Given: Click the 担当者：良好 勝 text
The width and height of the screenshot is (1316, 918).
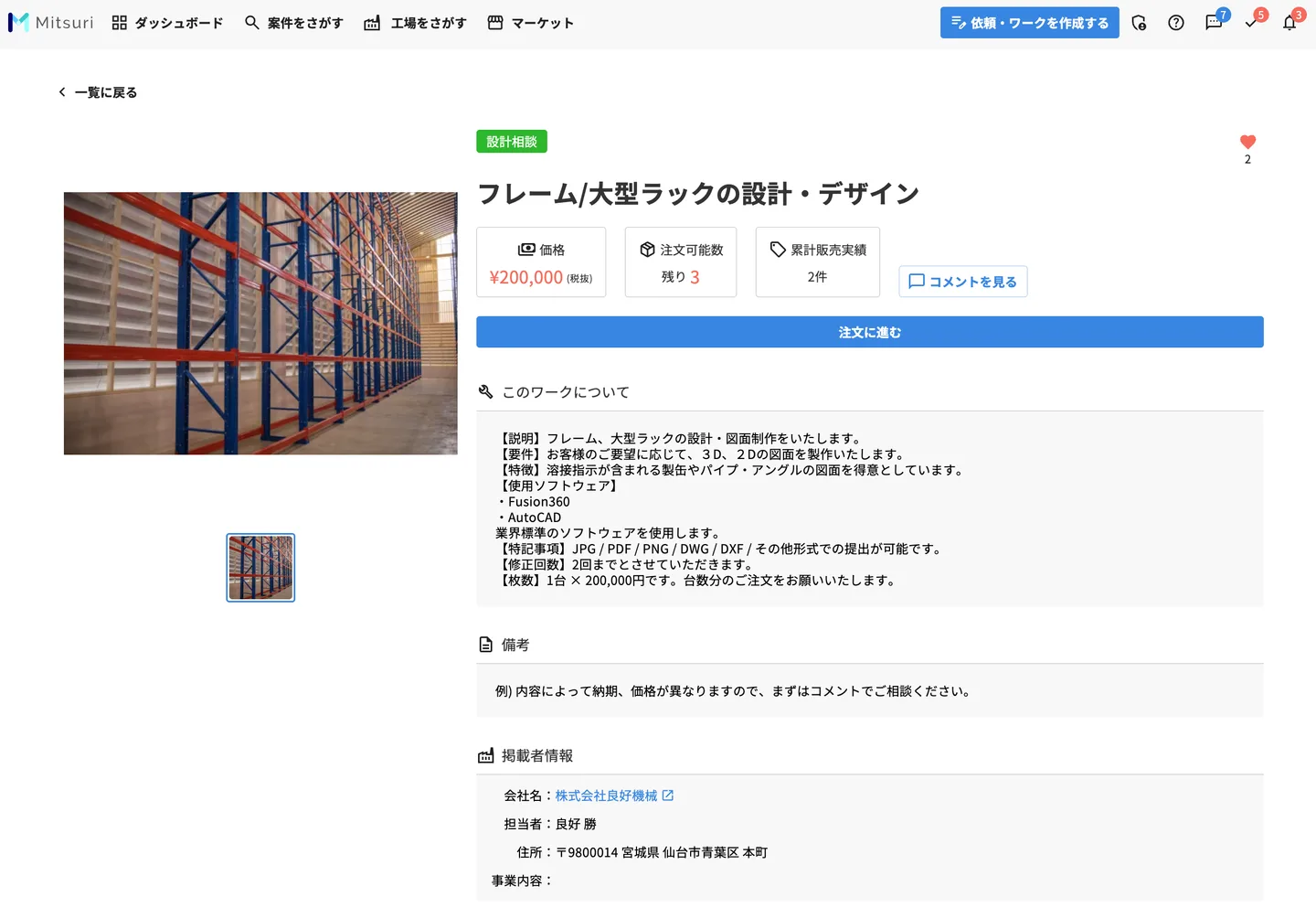Looking at the screenshot, I should [x=550, y=824].
